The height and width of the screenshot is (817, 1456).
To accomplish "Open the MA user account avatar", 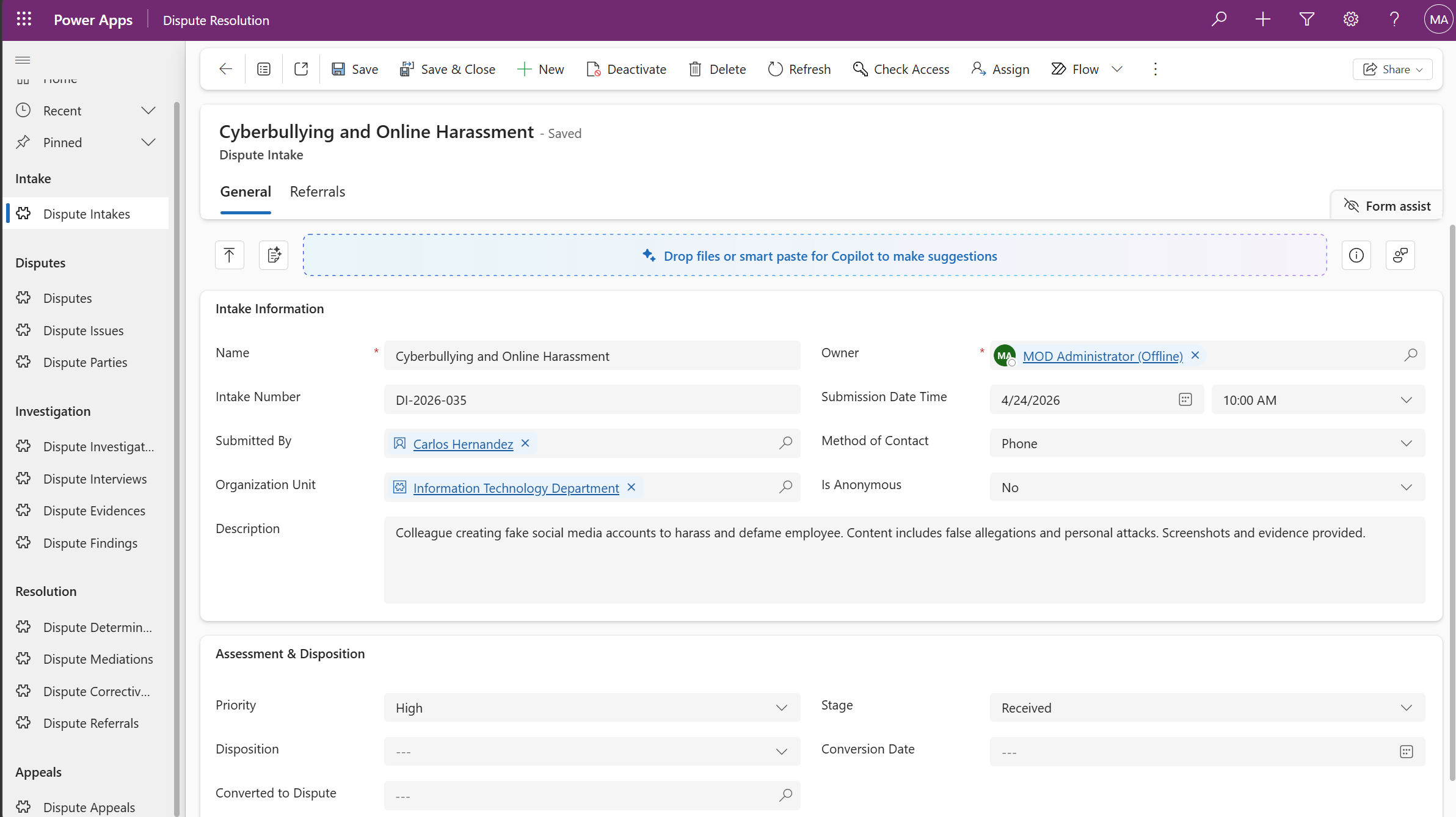I will point(1438,20).
